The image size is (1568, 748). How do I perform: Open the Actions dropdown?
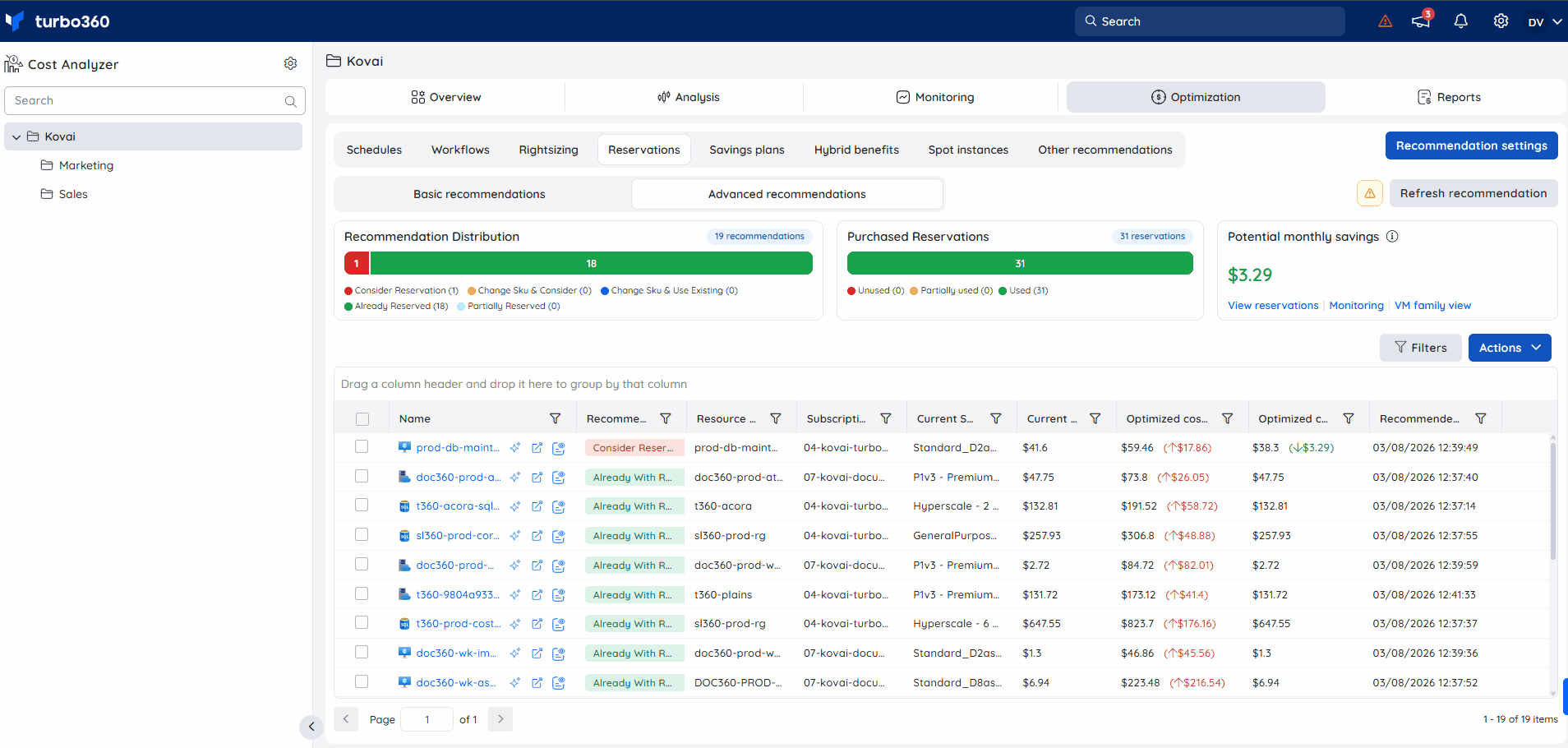[1510, 348]
